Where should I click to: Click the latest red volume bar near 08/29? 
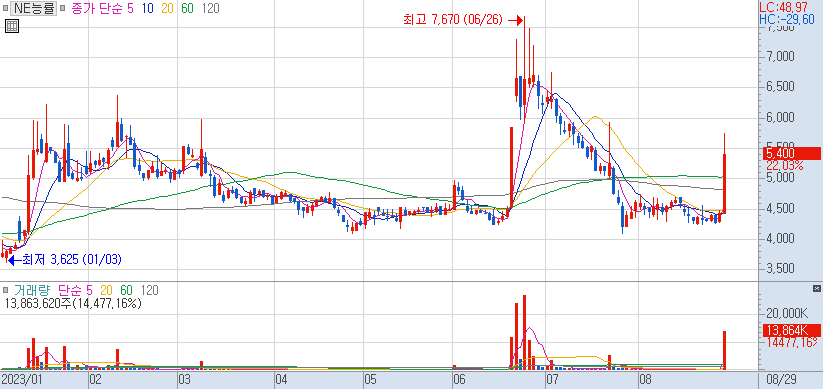point(724,350)
